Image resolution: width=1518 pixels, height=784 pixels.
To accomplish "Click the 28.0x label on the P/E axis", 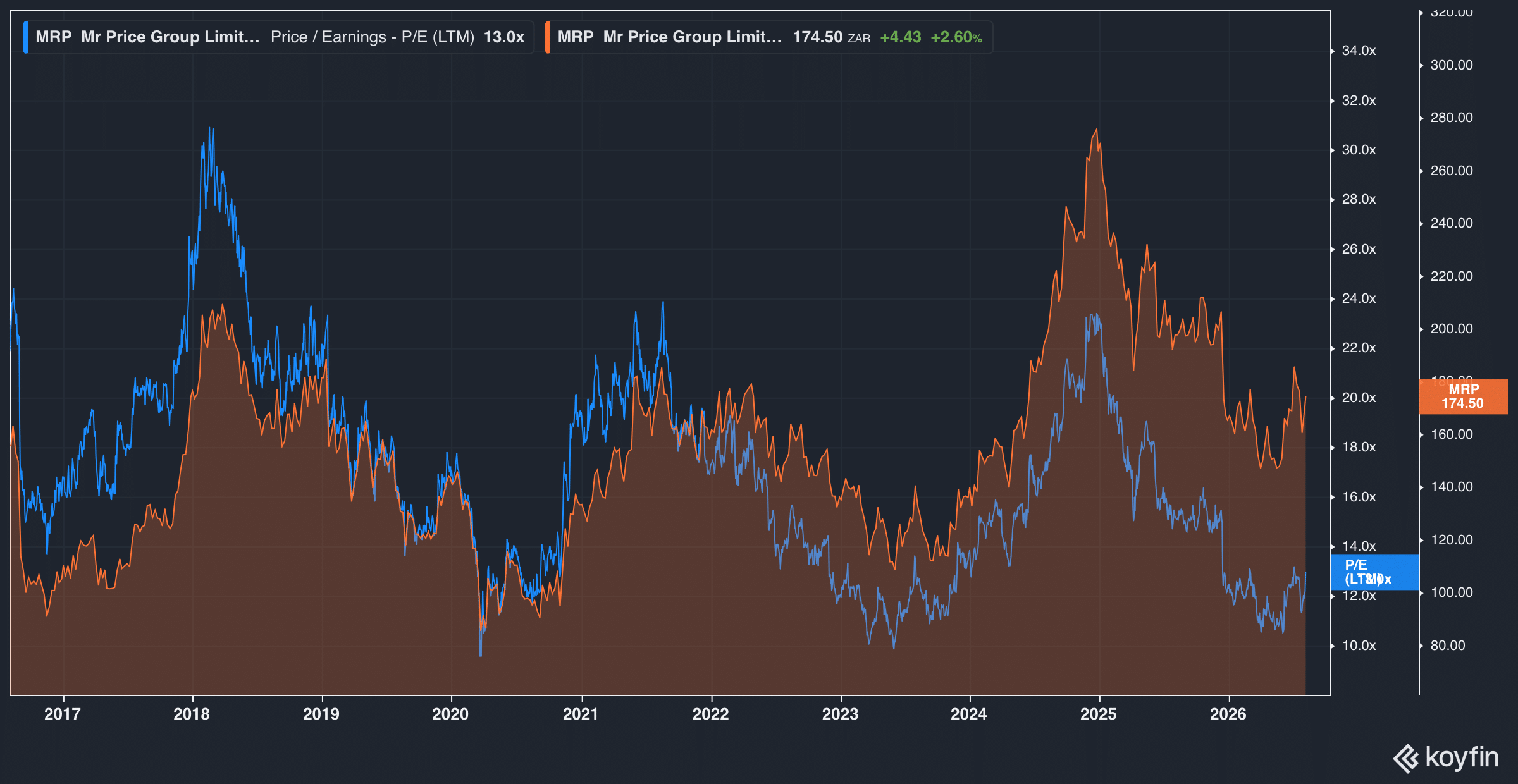I will pos(1359,199).
